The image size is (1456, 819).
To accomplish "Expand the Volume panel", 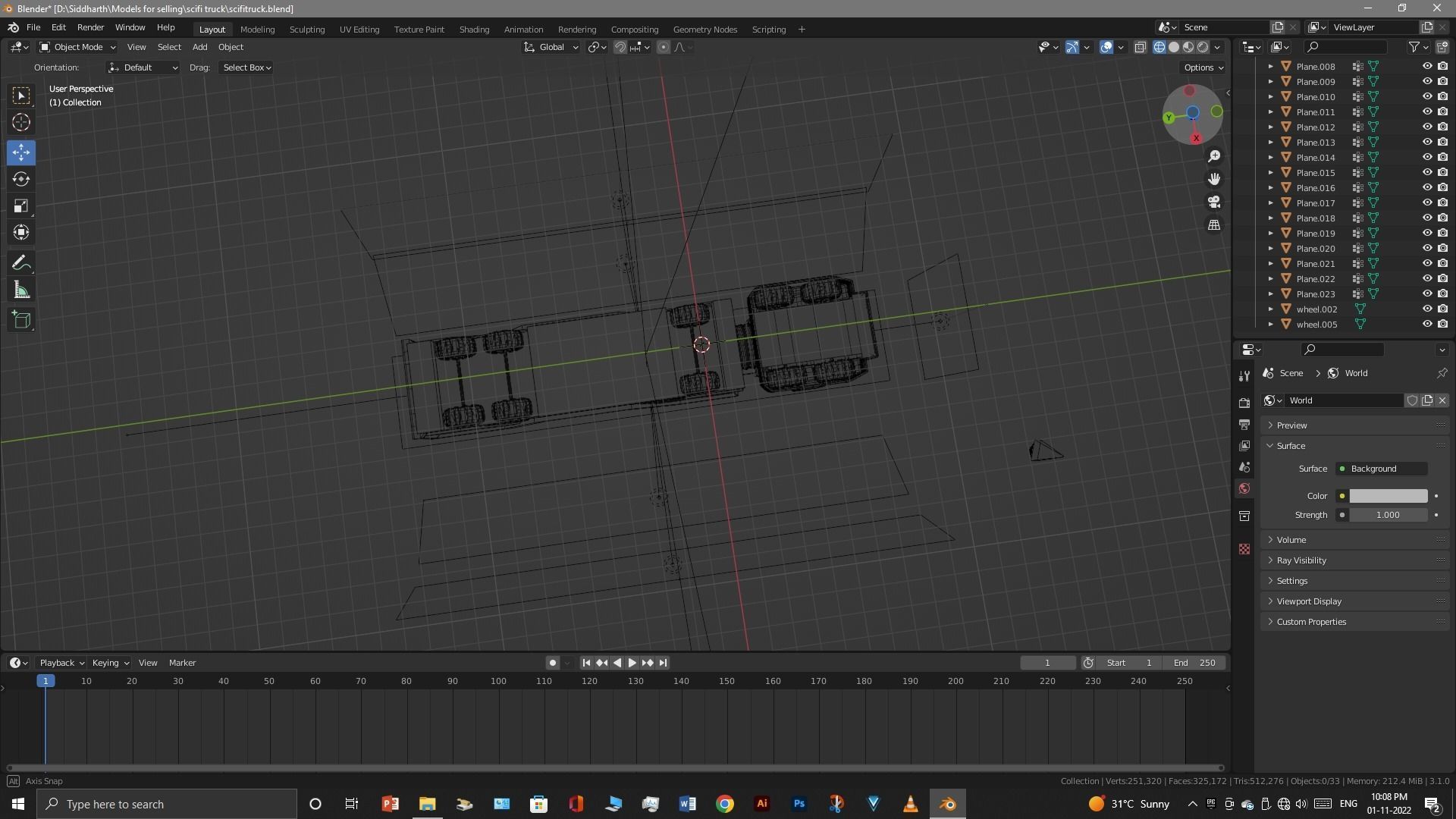I will (x=1291, y=540).
